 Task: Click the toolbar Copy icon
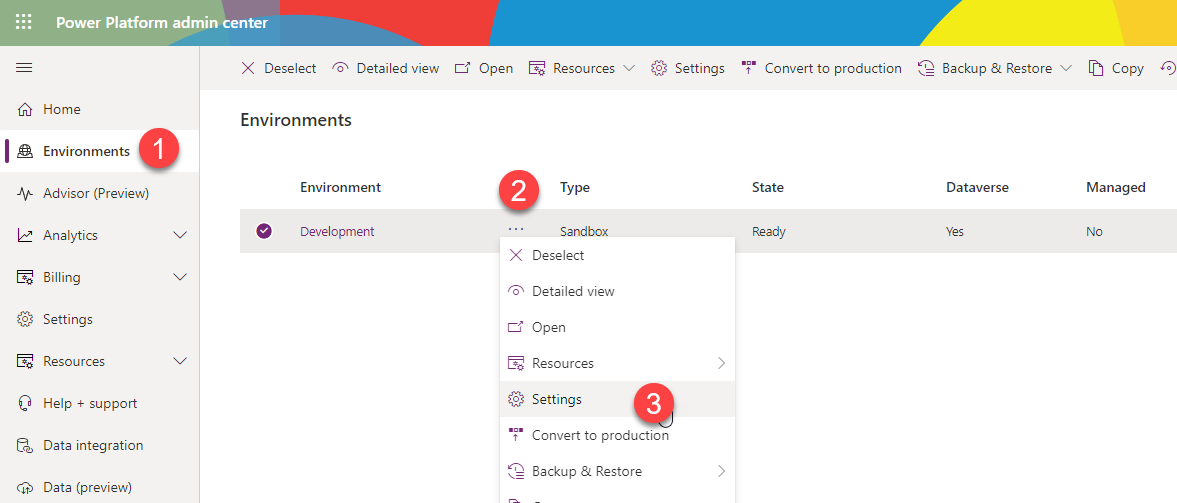(x=1096, y=68)
